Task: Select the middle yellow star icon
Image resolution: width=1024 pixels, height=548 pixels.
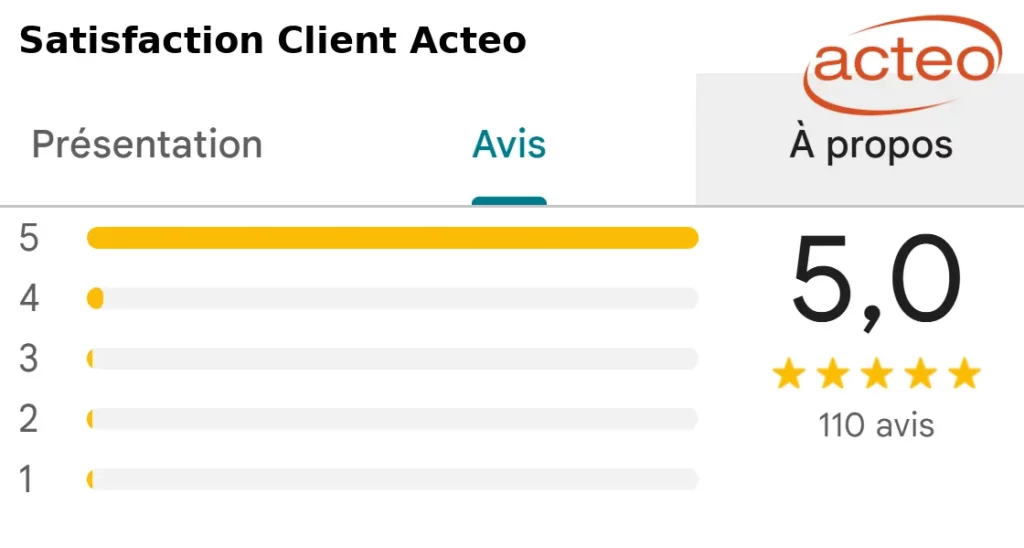Action: tap(877, 374)
